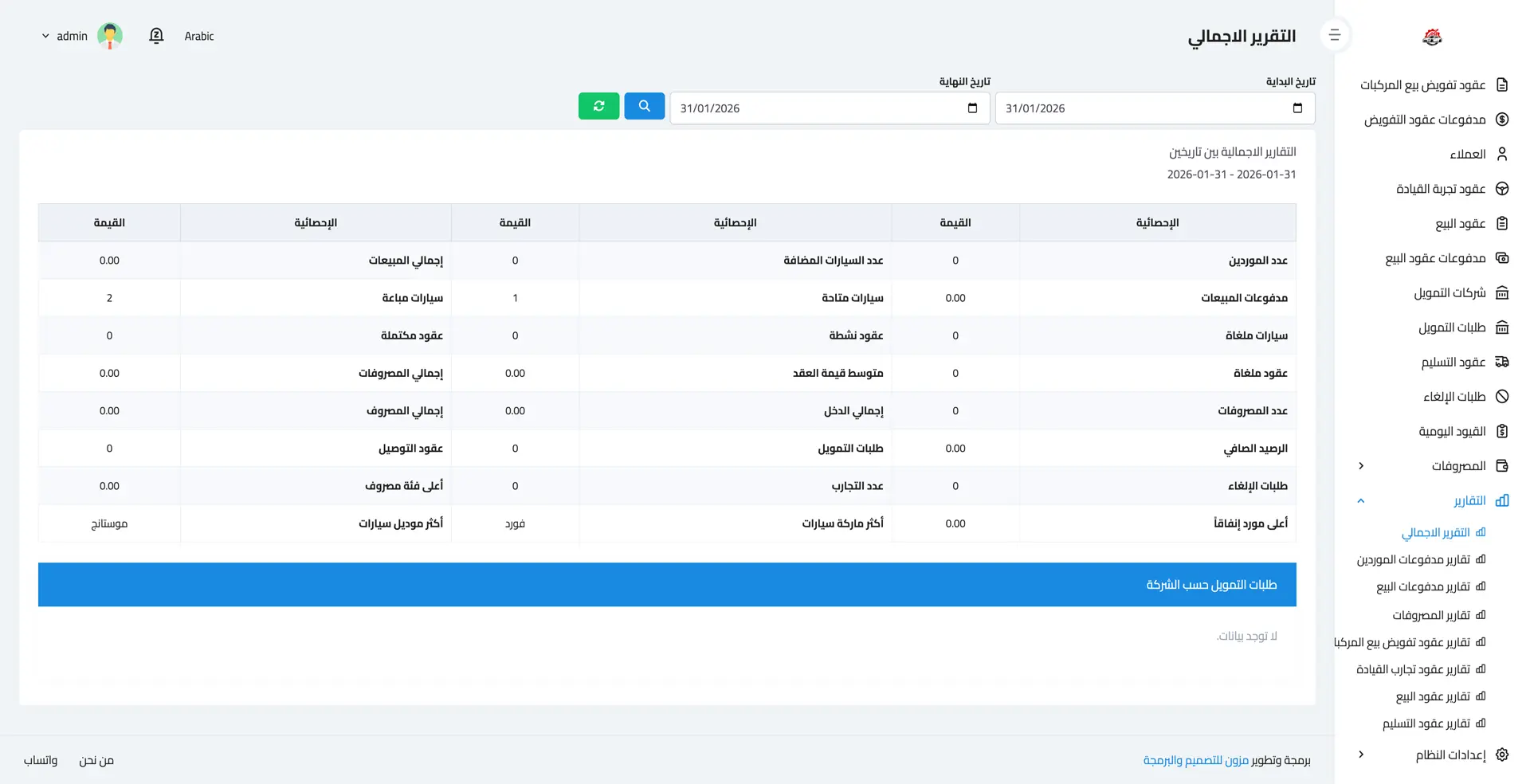The width and height of the screenshot is (1530, 784).
Task: Expand the المصروفات sidebar menu
Action: [1457, 466]
